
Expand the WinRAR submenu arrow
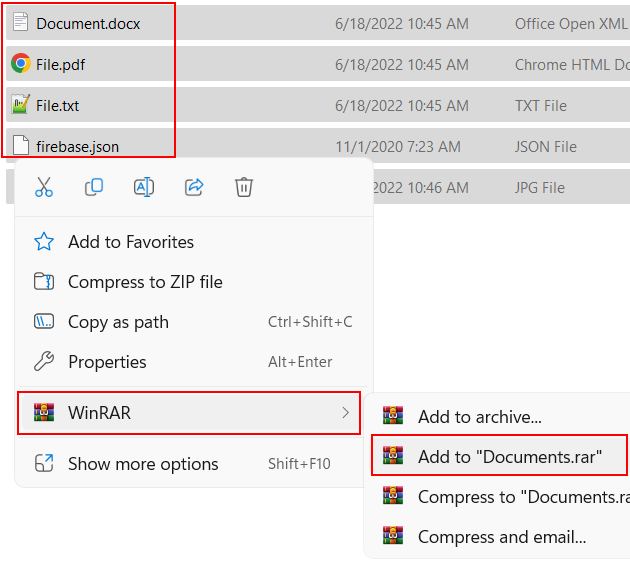[346, 413]
